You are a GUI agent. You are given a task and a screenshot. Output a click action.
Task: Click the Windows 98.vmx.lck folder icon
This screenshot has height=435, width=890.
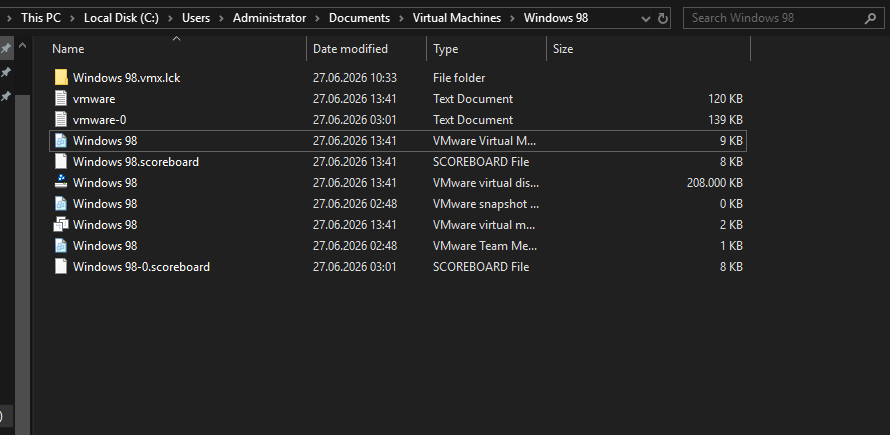(x=61, y=78)
